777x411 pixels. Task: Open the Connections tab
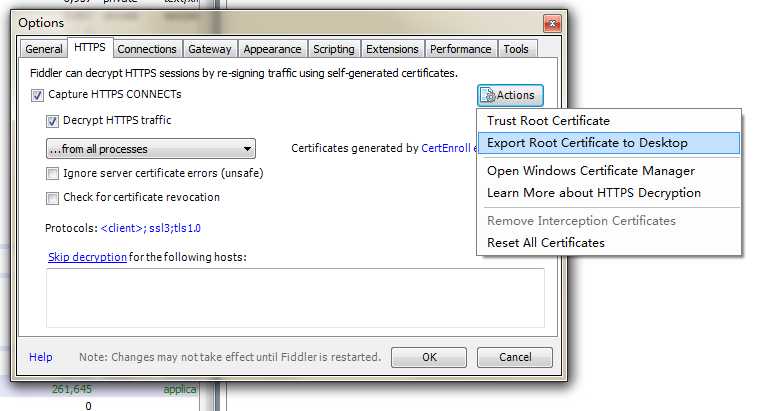pos(147,49)
